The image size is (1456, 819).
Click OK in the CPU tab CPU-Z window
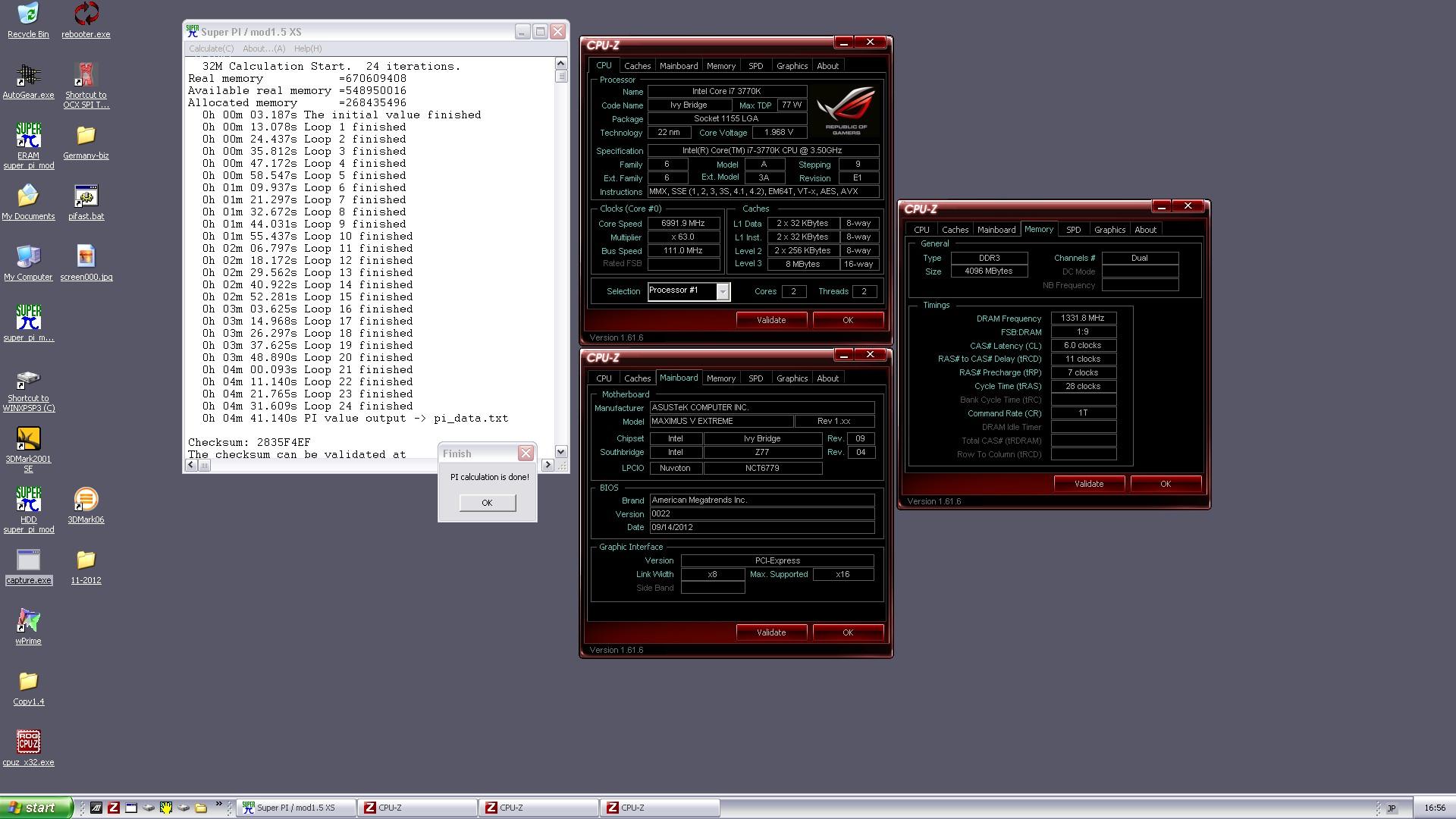pos(848,320)
